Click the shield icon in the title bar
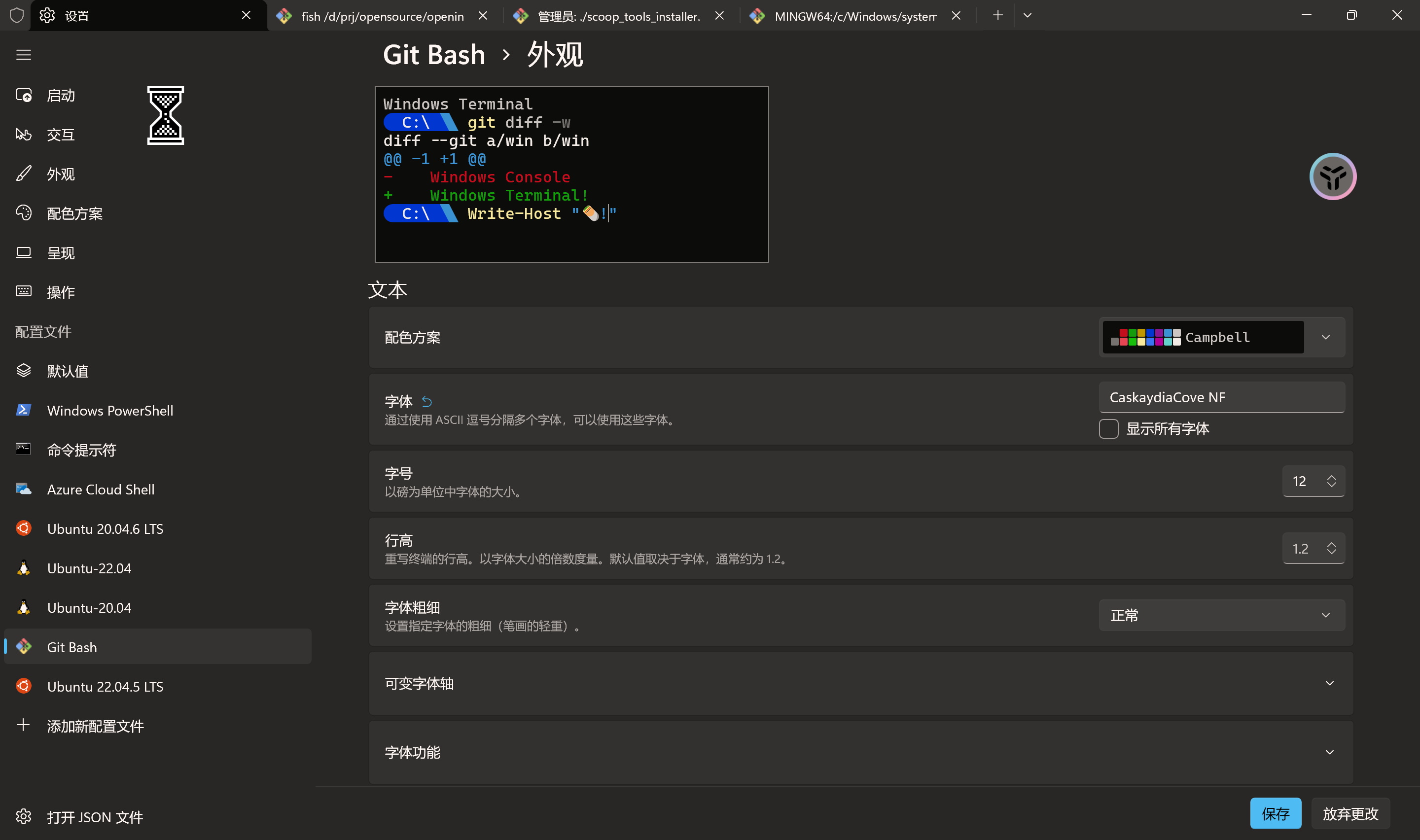1420x840 pixels. point(16,15)
